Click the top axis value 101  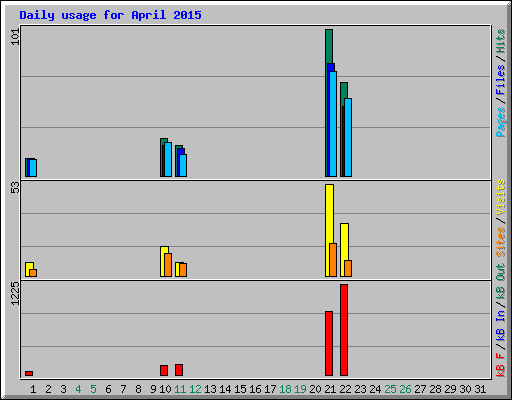15,37
